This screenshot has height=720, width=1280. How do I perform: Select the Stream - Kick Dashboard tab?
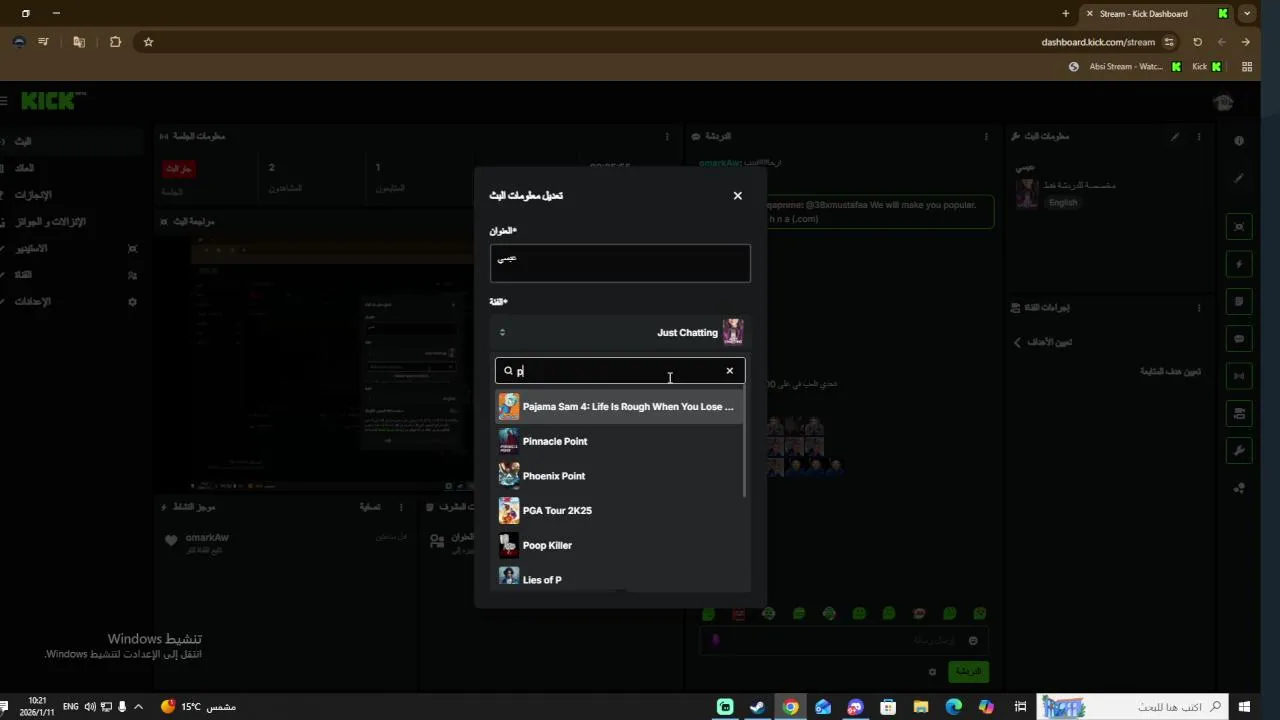1158,14
